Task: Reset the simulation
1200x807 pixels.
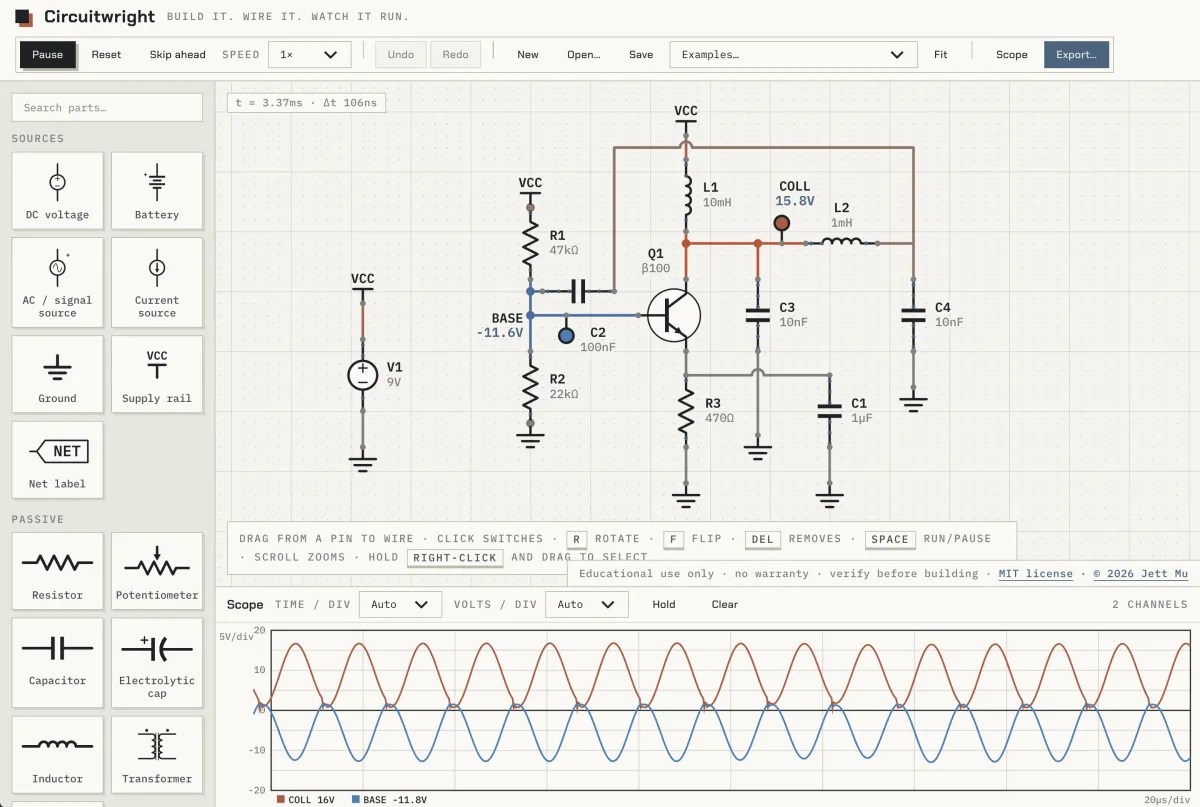Action: point(106,54)
